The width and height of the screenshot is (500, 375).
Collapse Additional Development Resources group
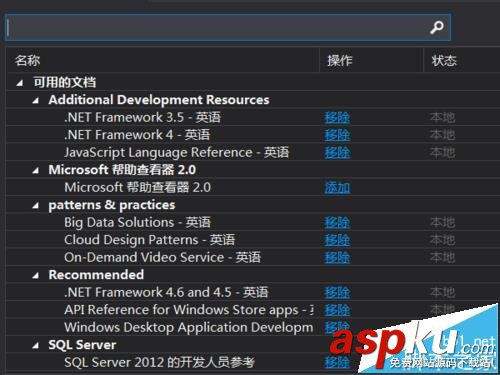pos(36,100)
